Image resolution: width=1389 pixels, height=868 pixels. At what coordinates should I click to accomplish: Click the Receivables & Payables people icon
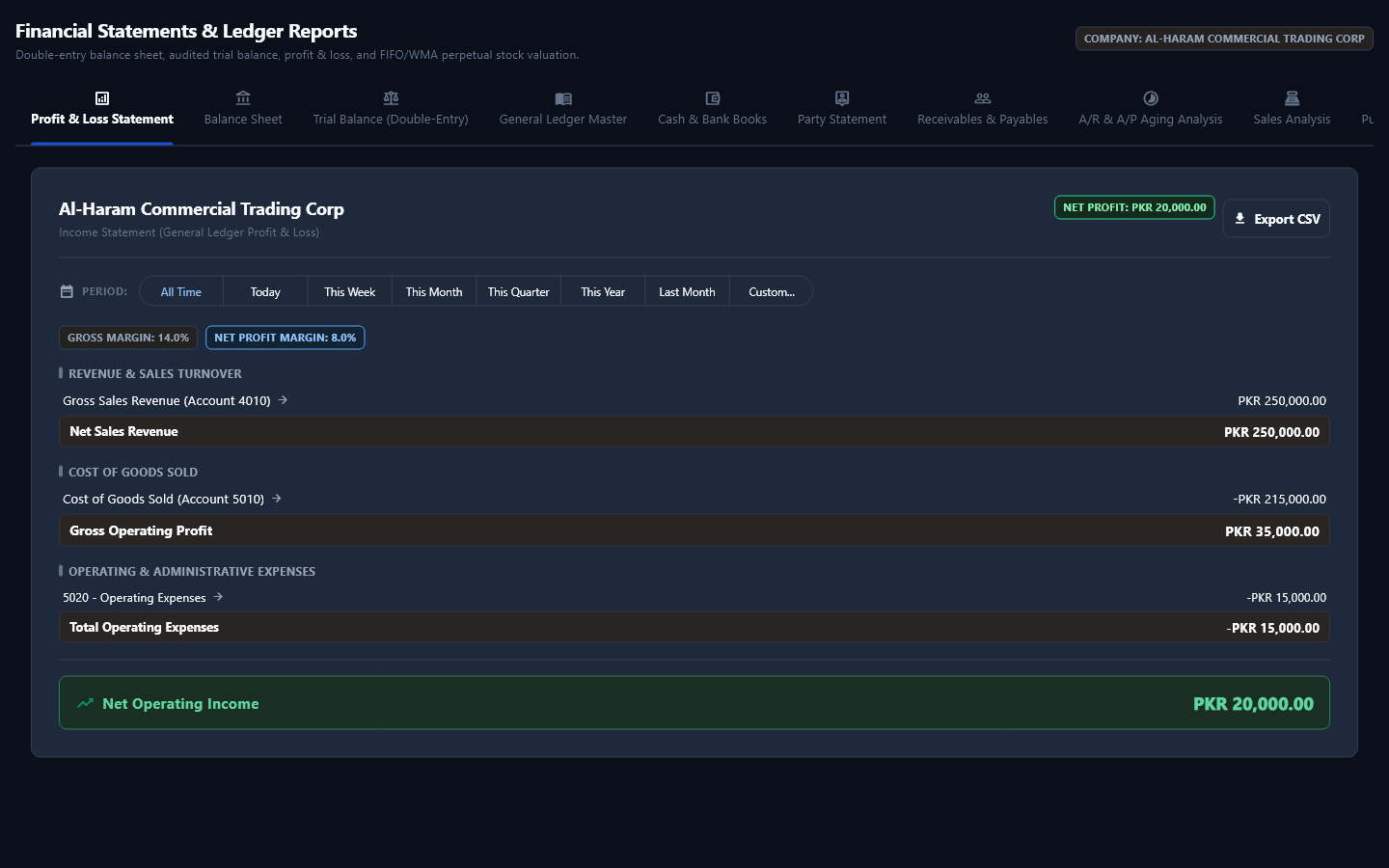tap(983, 98)
